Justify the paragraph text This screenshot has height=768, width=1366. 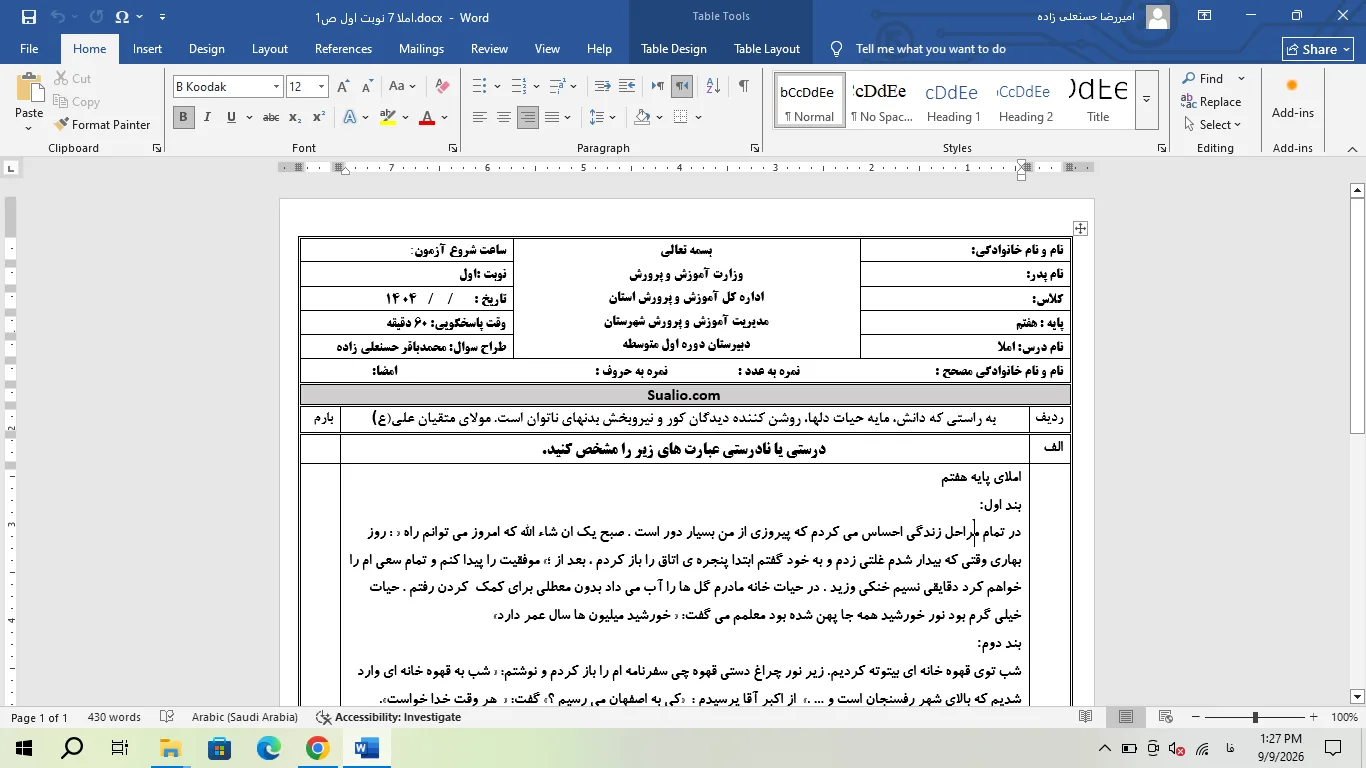pyautogui.click(x=552, y=117)
